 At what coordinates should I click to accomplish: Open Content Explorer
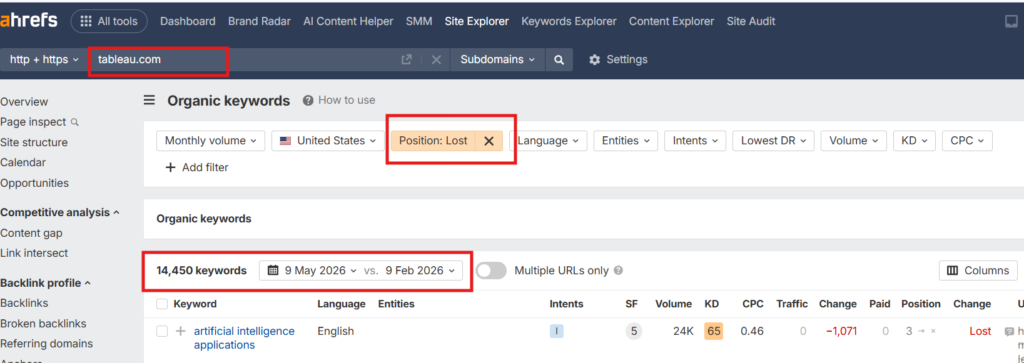[671, 21]
